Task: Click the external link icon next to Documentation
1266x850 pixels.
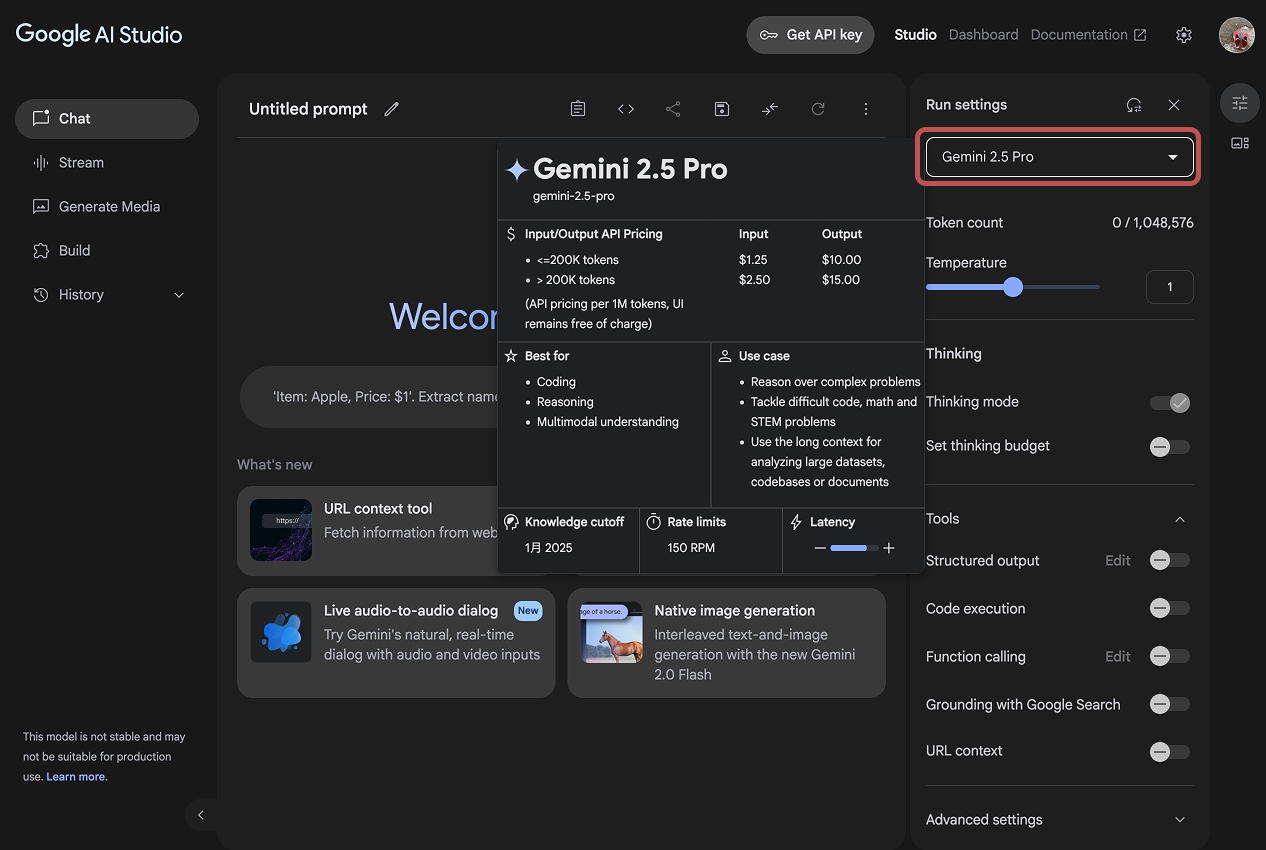Action: pyautogui.click(x=1140, y=35)
